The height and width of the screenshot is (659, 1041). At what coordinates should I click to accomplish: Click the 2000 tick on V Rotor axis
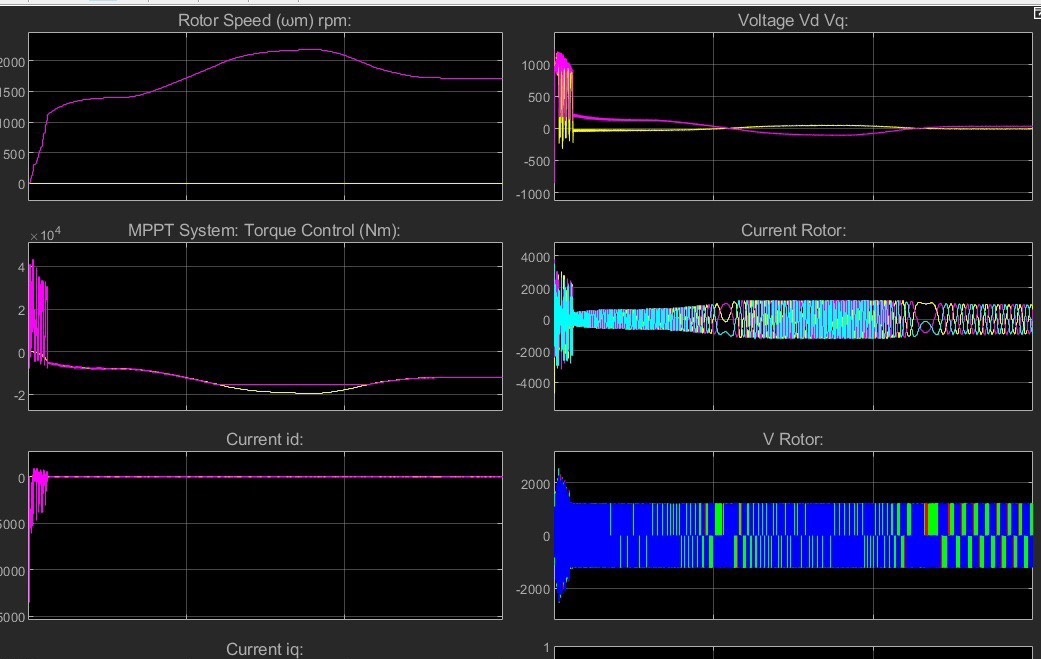click(x=536, y=484)
